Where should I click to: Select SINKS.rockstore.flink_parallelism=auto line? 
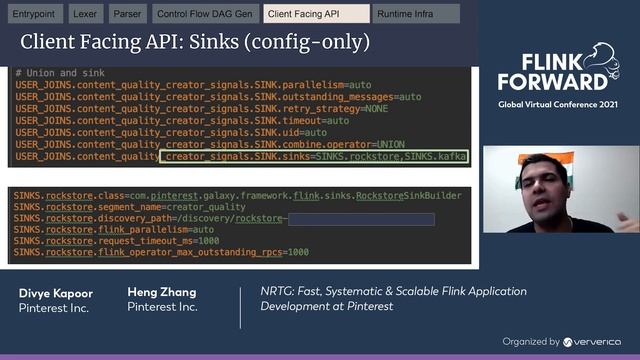(x=113, y=230)
